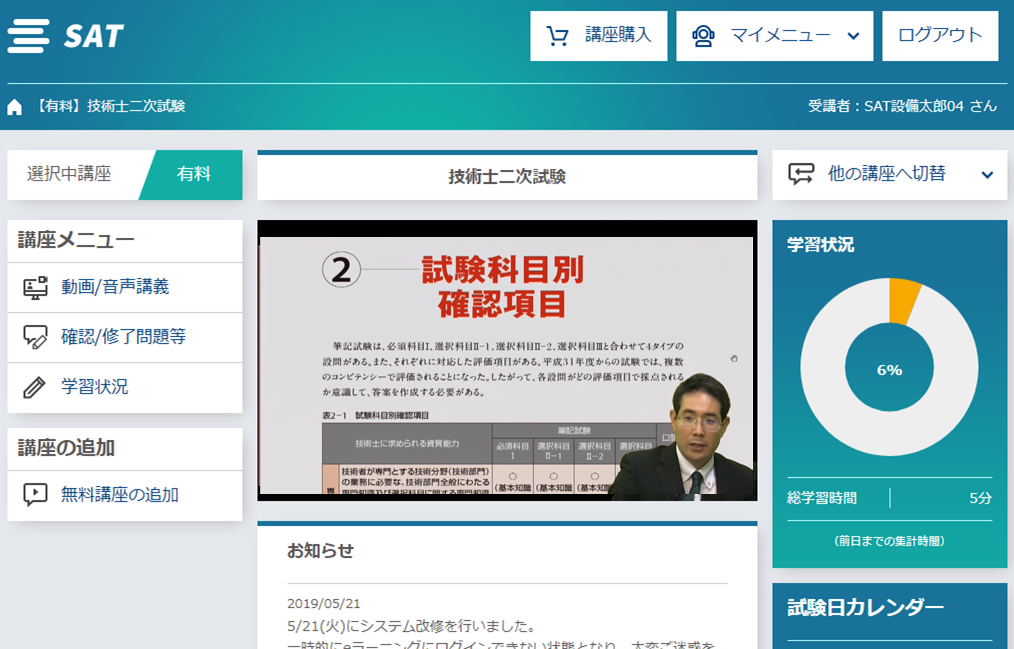This screenshot has height=649, width=1014.
Task: Click the orange progress segment of chart
Action: [x=903, y=300]
